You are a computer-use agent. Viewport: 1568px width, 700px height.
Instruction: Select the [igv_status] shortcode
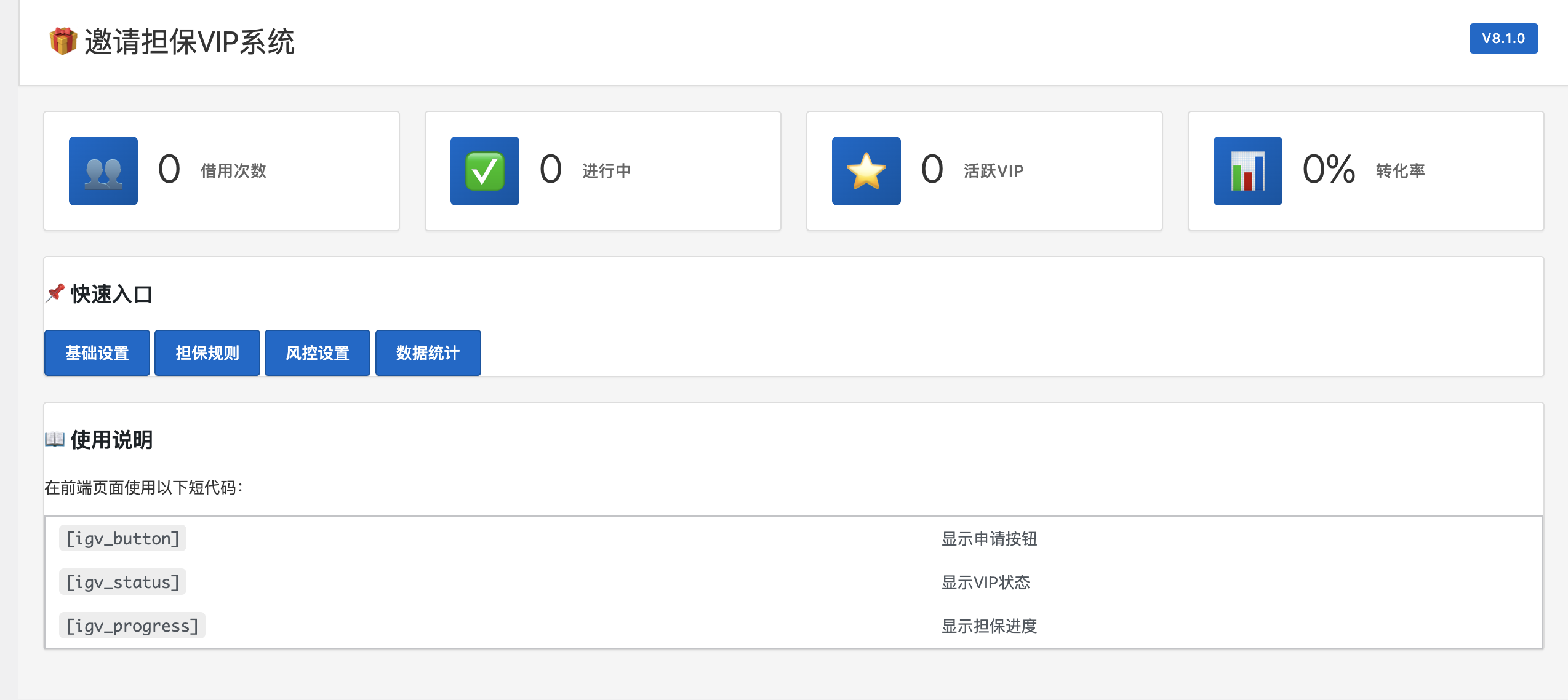click(x=122, y=582)
